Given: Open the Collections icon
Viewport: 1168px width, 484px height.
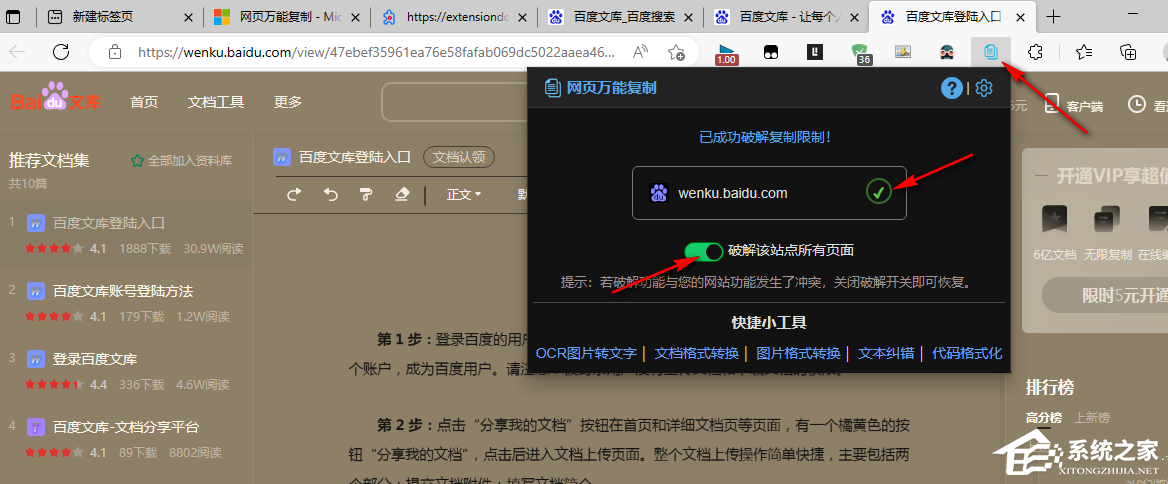Looking at the screenshot, I should (x=1129, y=52).
